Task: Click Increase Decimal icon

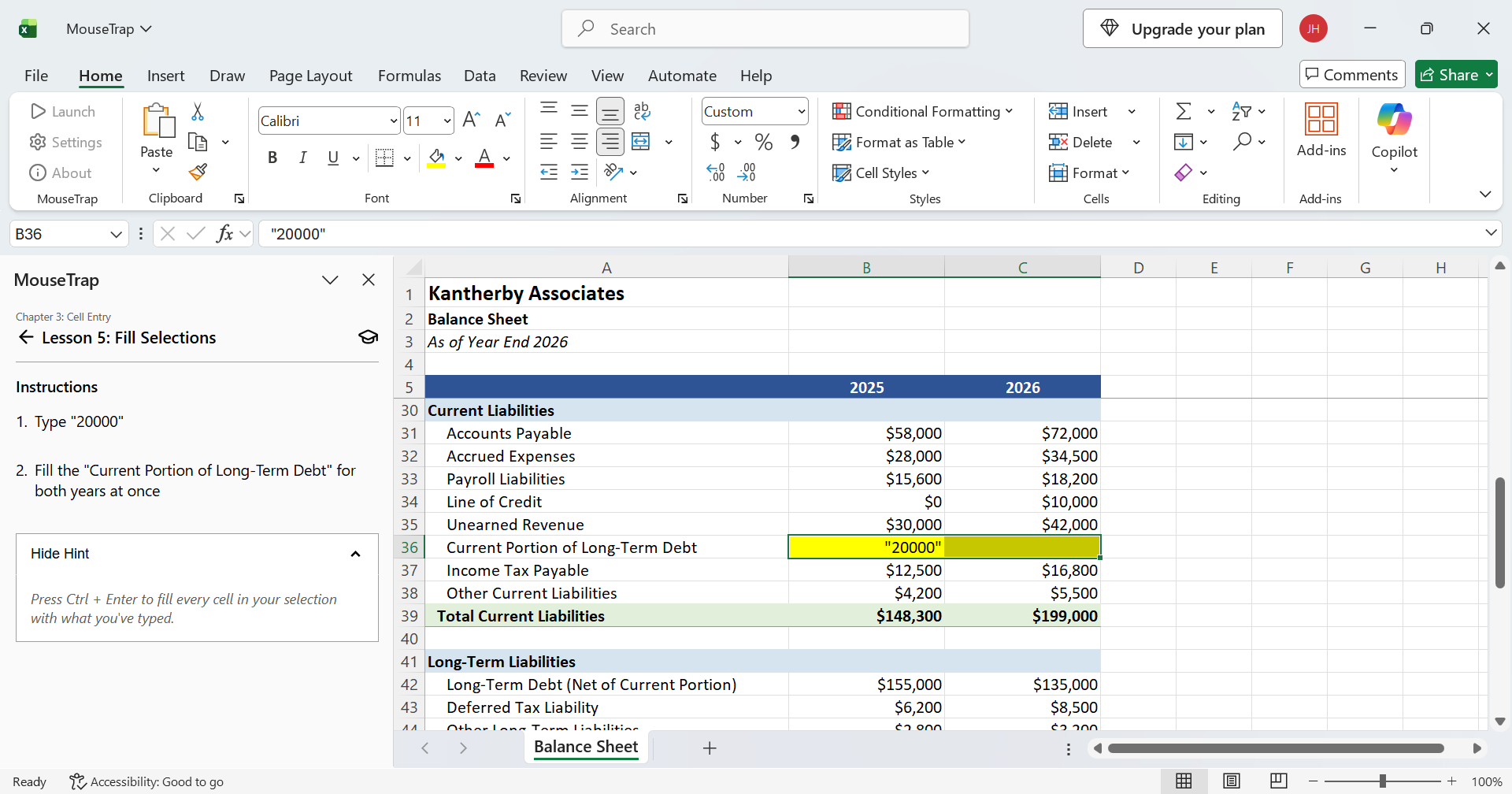Action: point(715,173)
